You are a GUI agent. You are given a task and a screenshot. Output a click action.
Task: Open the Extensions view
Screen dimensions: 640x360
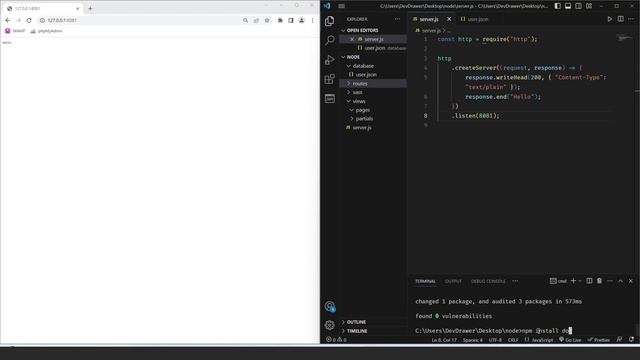[329, 79]
